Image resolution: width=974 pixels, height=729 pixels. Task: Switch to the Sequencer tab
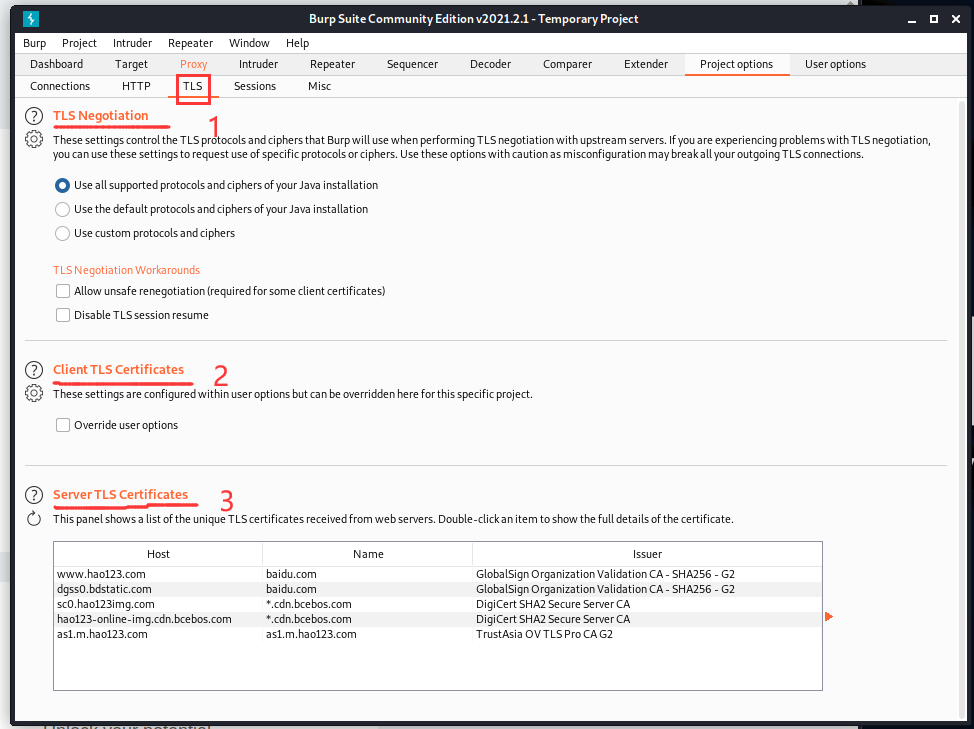click(x=412, y=64)
